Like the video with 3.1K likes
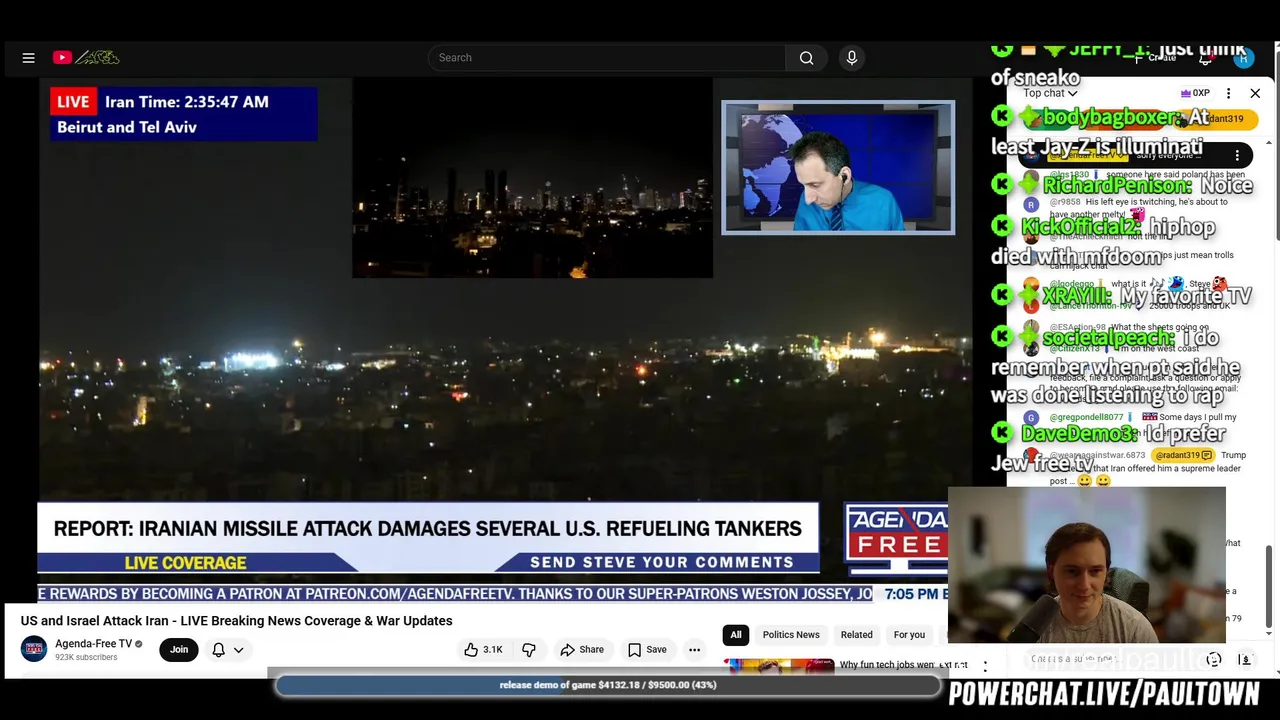The height and width of the screenshot is (720, 1280). pos(483,650)
